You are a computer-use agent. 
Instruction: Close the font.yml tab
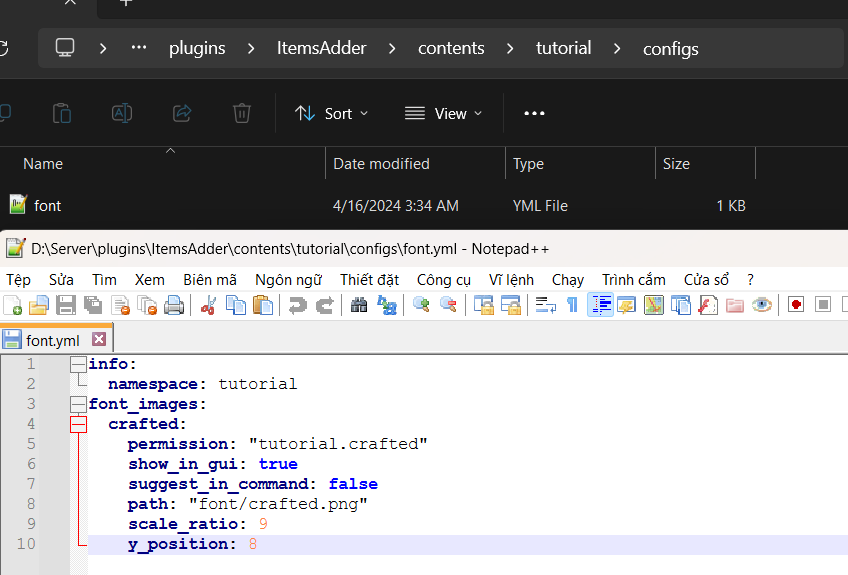[98, 340]
